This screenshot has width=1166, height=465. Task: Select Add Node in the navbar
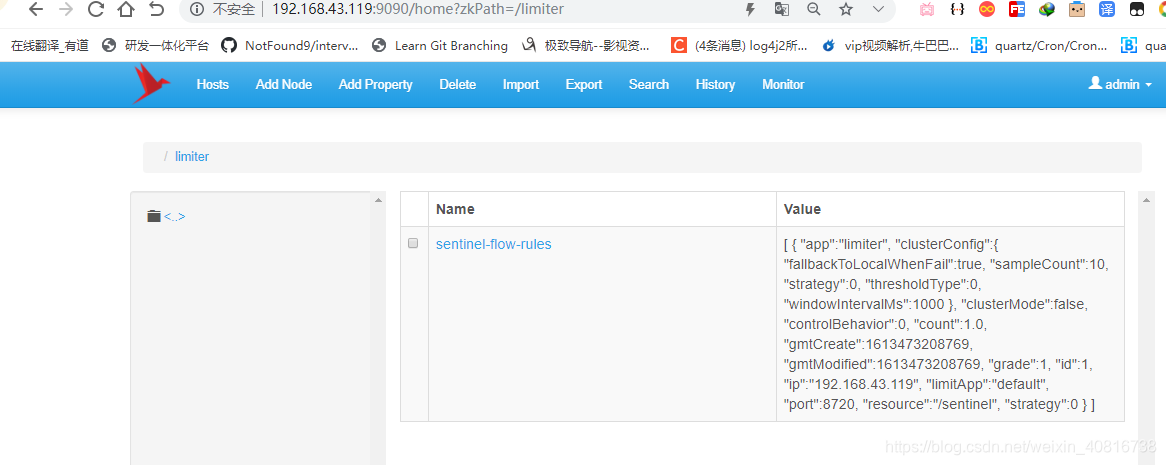(284, 84)
